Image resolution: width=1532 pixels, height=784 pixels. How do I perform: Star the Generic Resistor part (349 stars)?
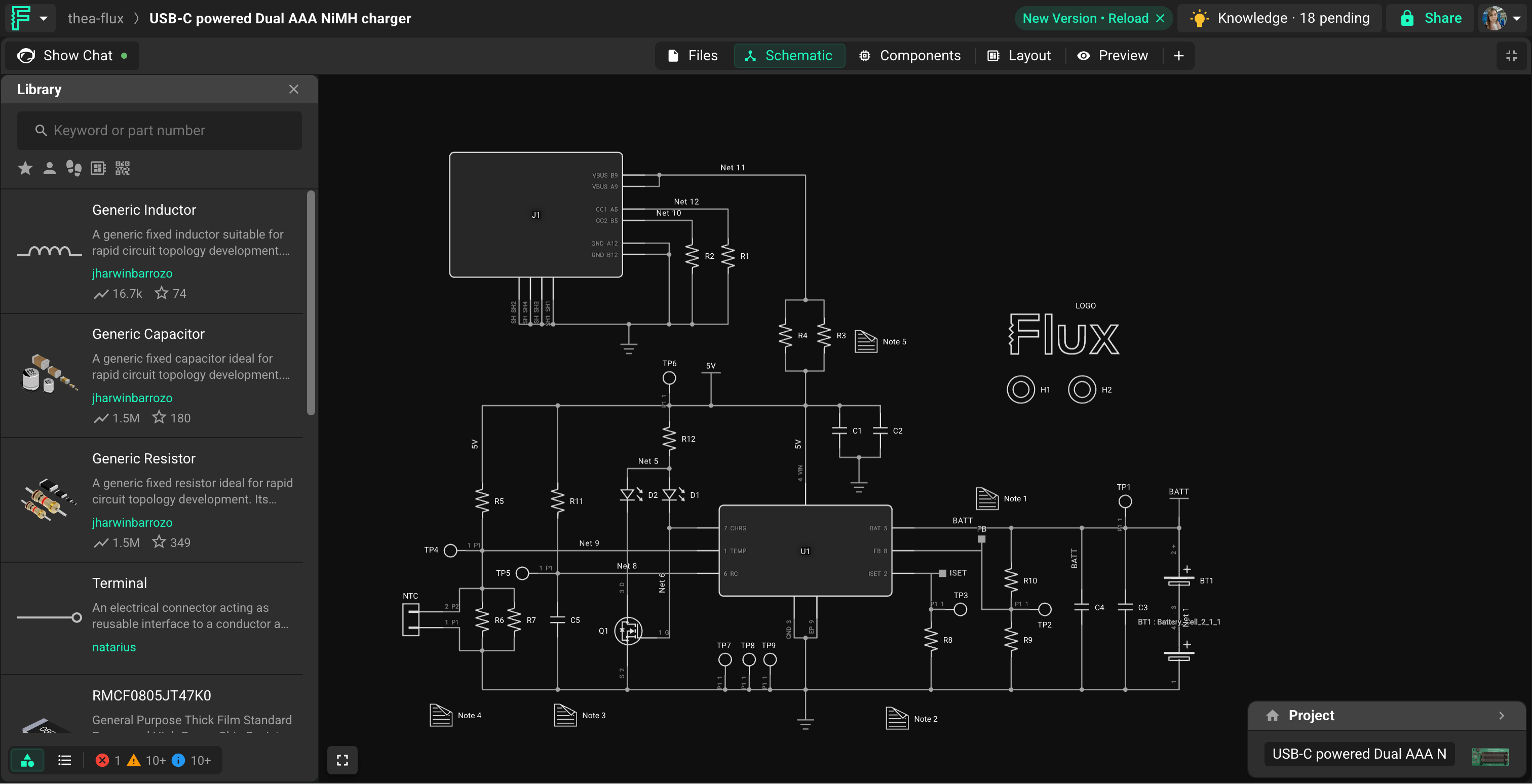click(x=159, y=542)
